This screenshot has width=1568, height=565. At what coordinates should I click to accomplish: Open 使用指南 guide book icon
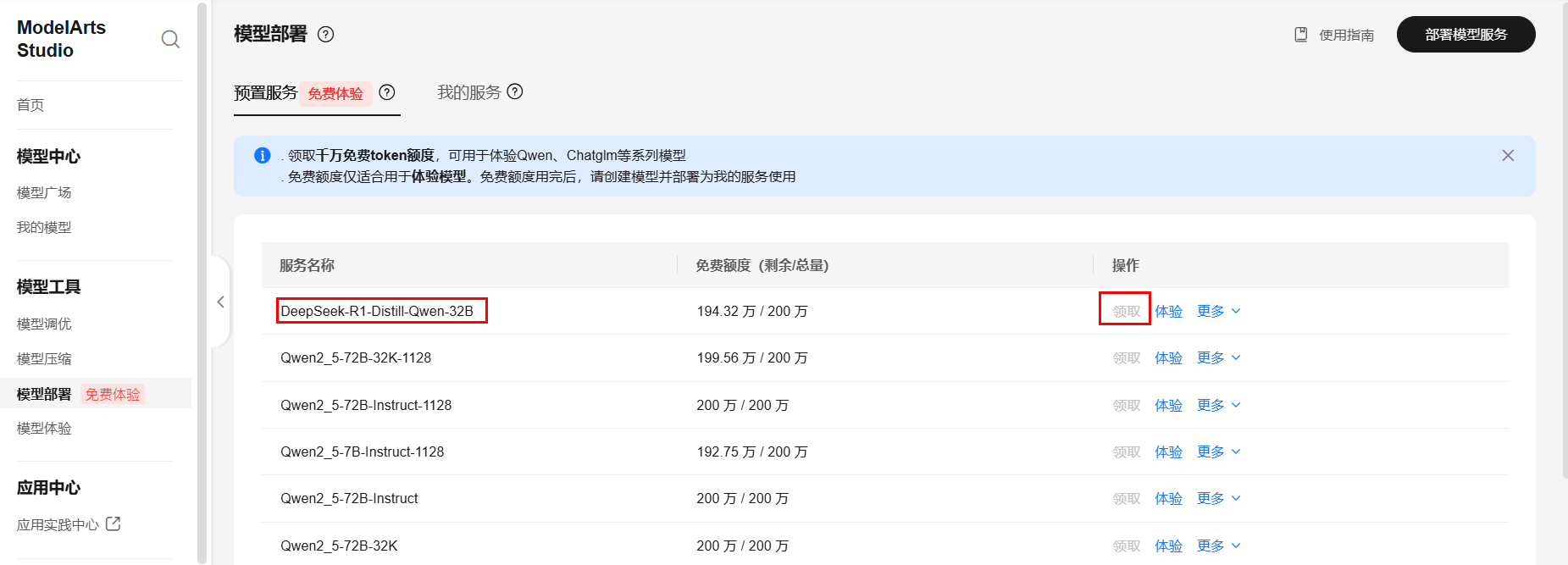[1301, 35]
